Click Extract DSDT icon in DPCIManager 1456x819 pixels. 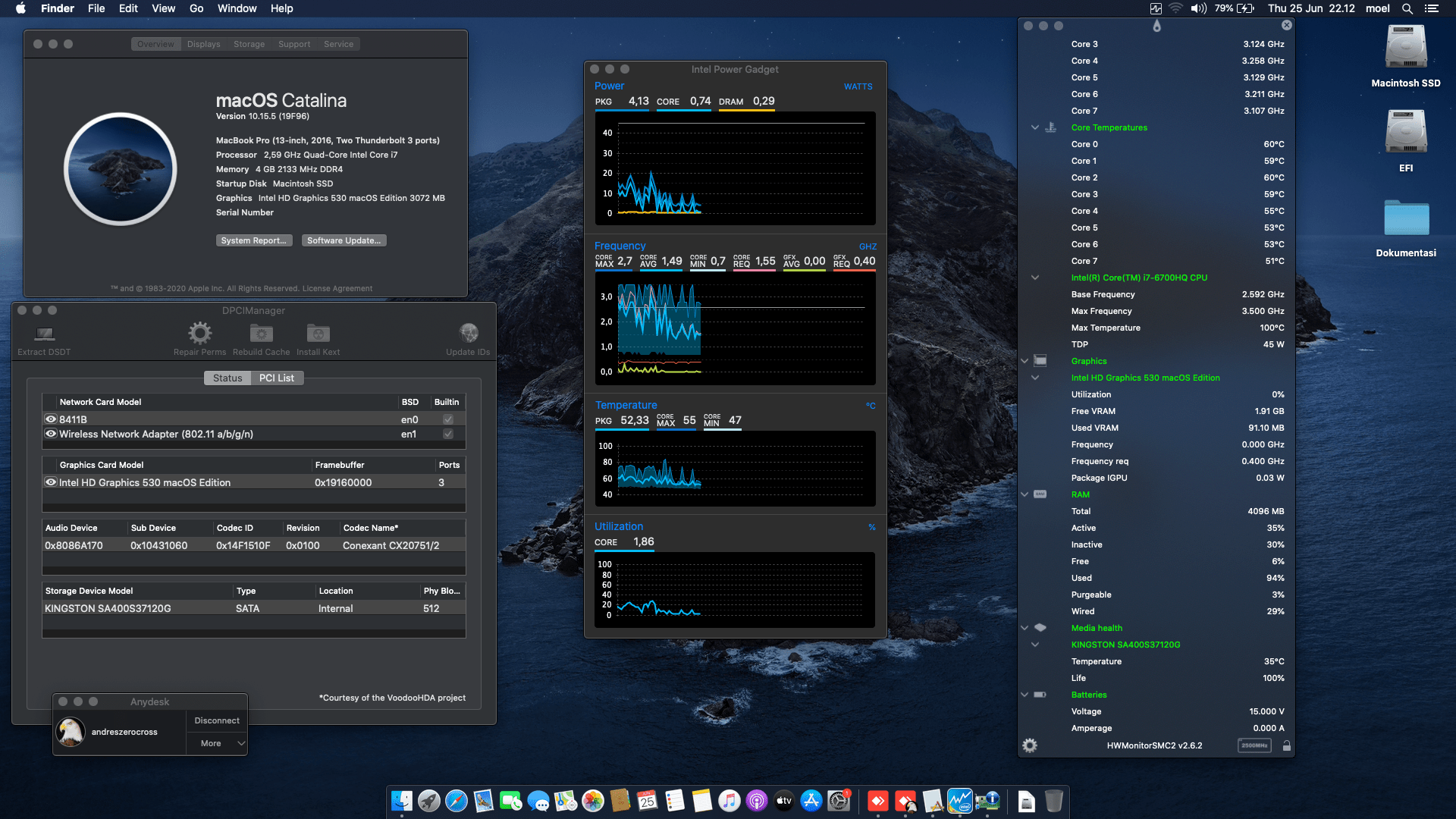point(45,334)
